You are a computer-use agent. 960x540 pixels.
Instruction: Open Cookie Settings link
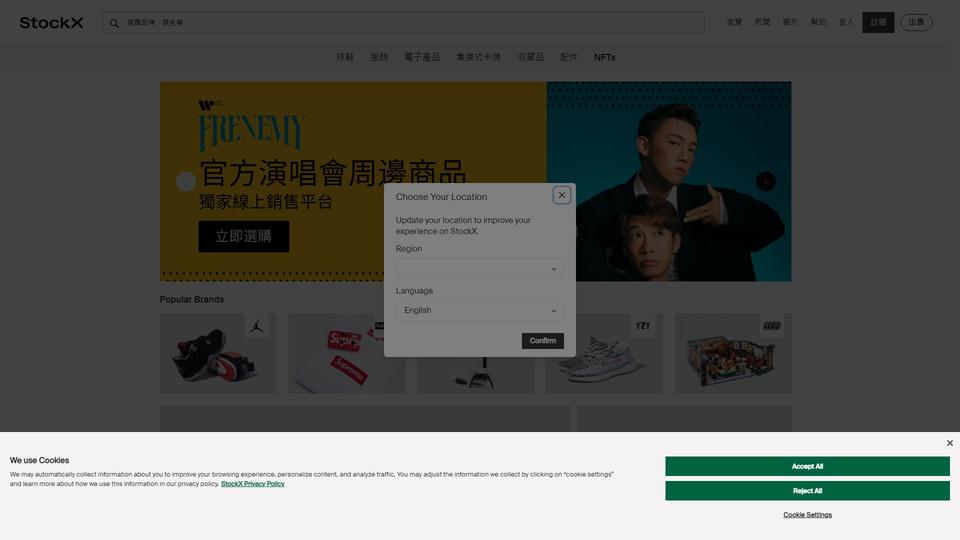(807, 515)
